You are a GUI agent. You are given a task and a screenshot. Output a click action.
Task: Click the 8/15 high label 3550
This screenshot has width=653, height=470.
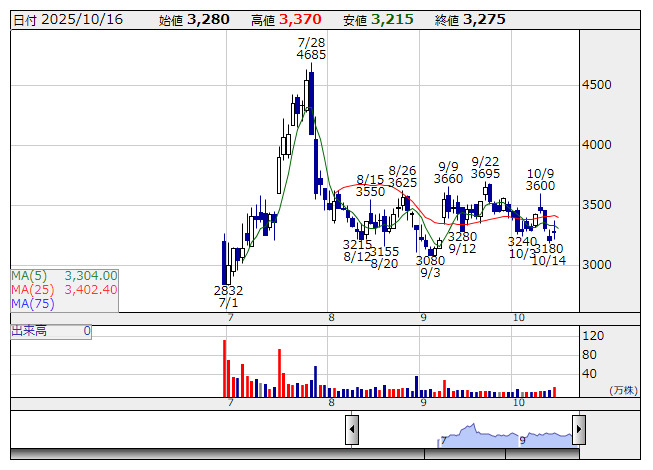click(x=370, y=191)
